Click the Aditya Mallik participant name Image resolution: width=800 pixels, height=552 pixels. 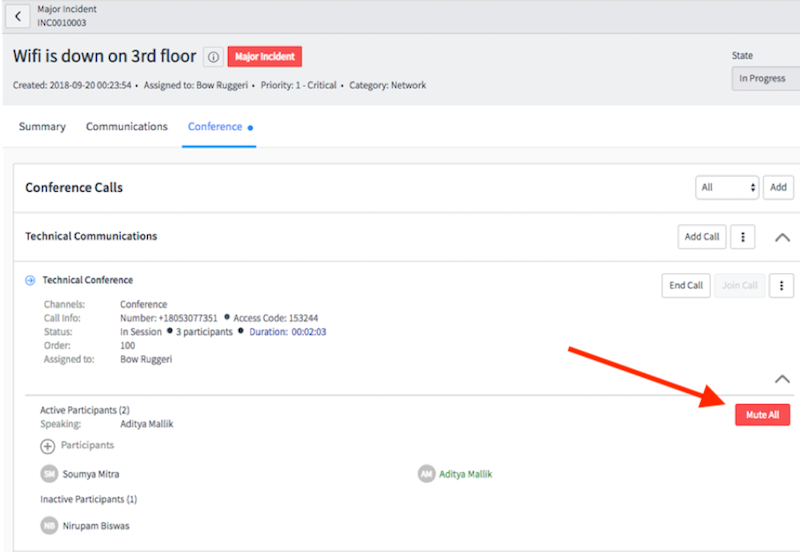[x=465, y=474]
